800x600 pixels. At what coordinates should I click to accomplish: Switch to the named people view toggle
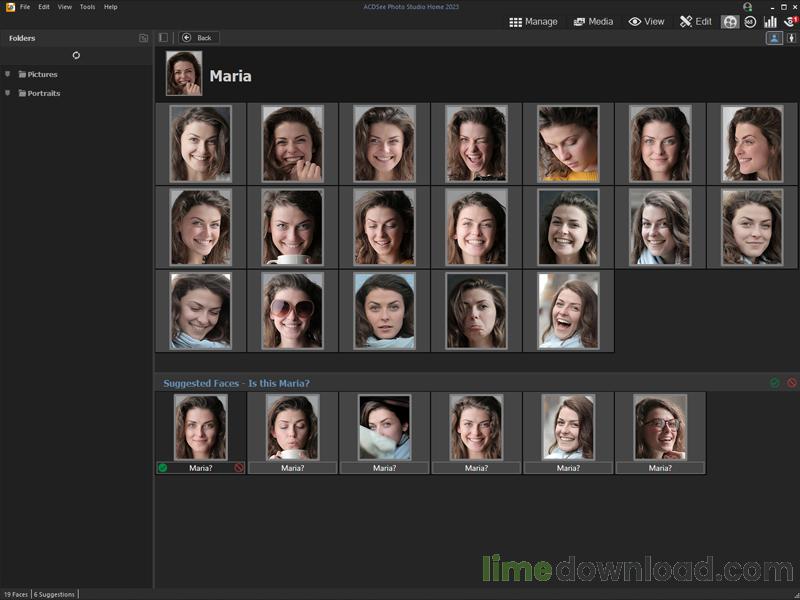(774, 38)
